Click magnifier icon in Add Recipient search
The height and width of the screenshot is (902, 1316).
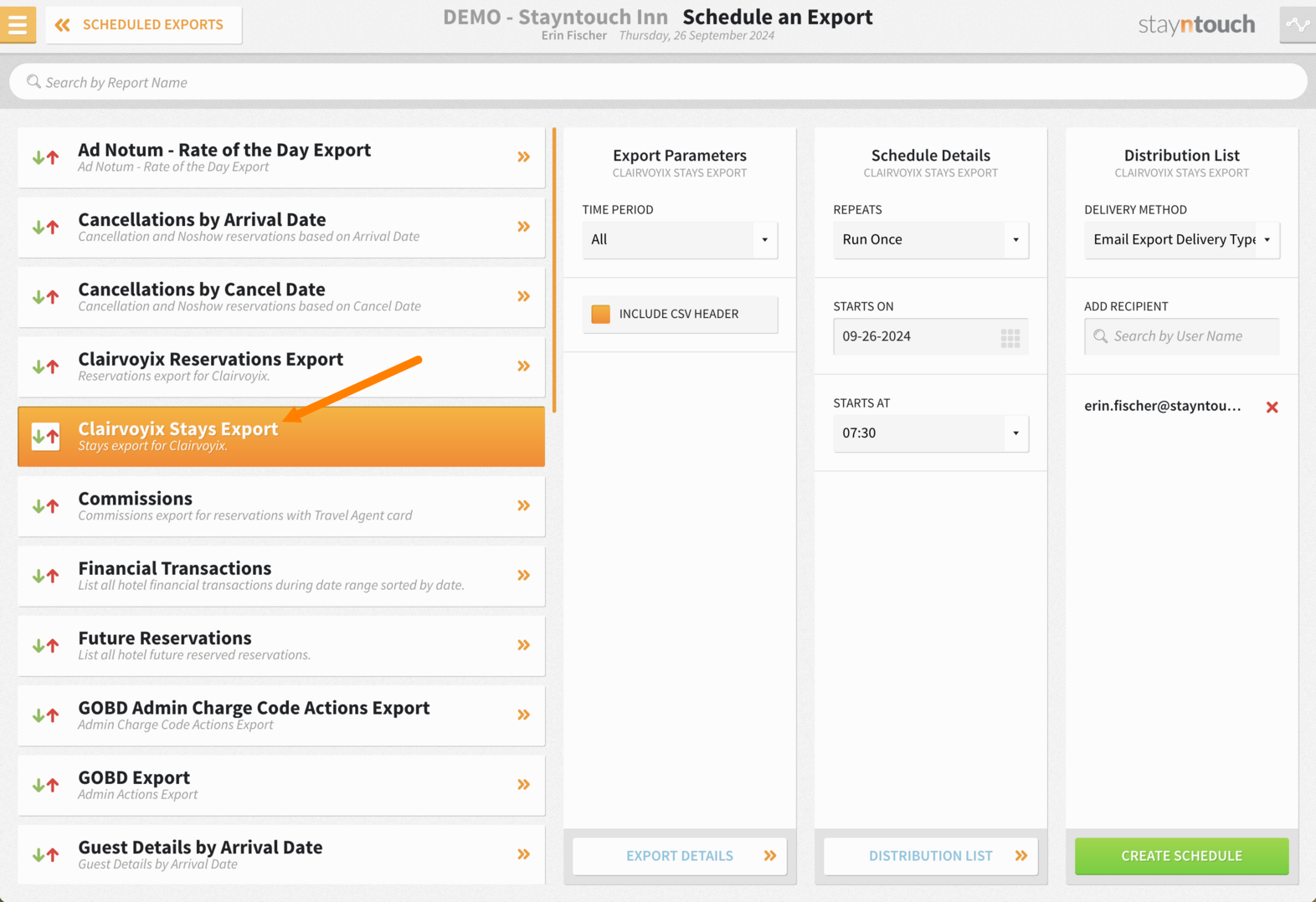pyautogui.click(x=1101, y=336)
